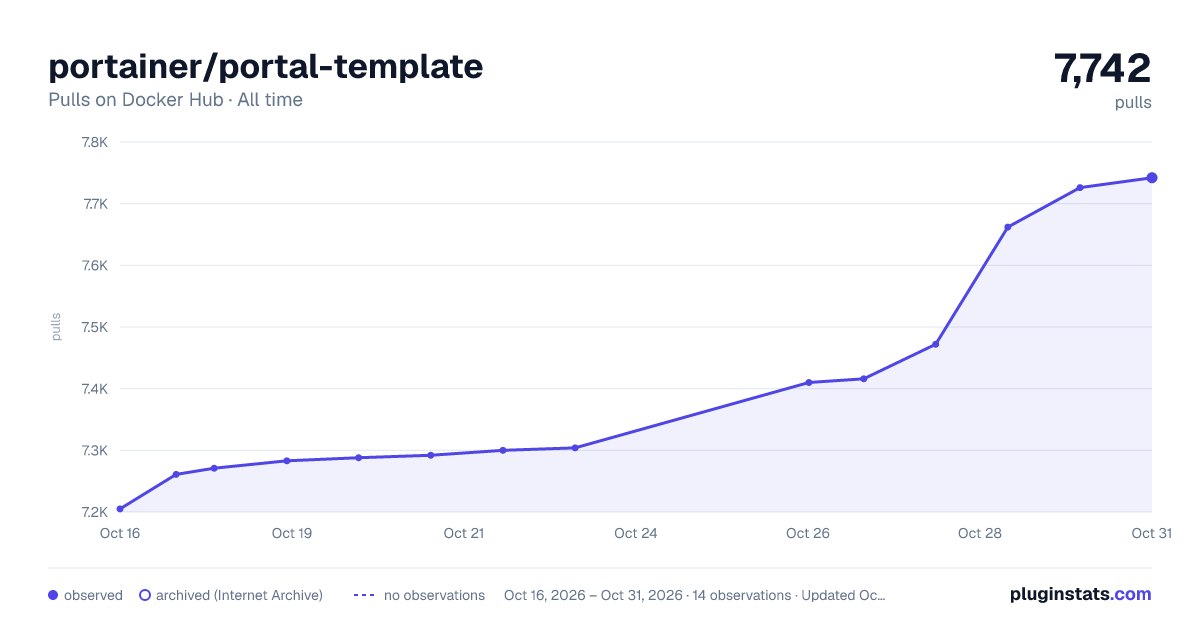The image size is (1200, 630).
Task: Click the dashed no observations legend line
Action: click(x=364, y=595)
